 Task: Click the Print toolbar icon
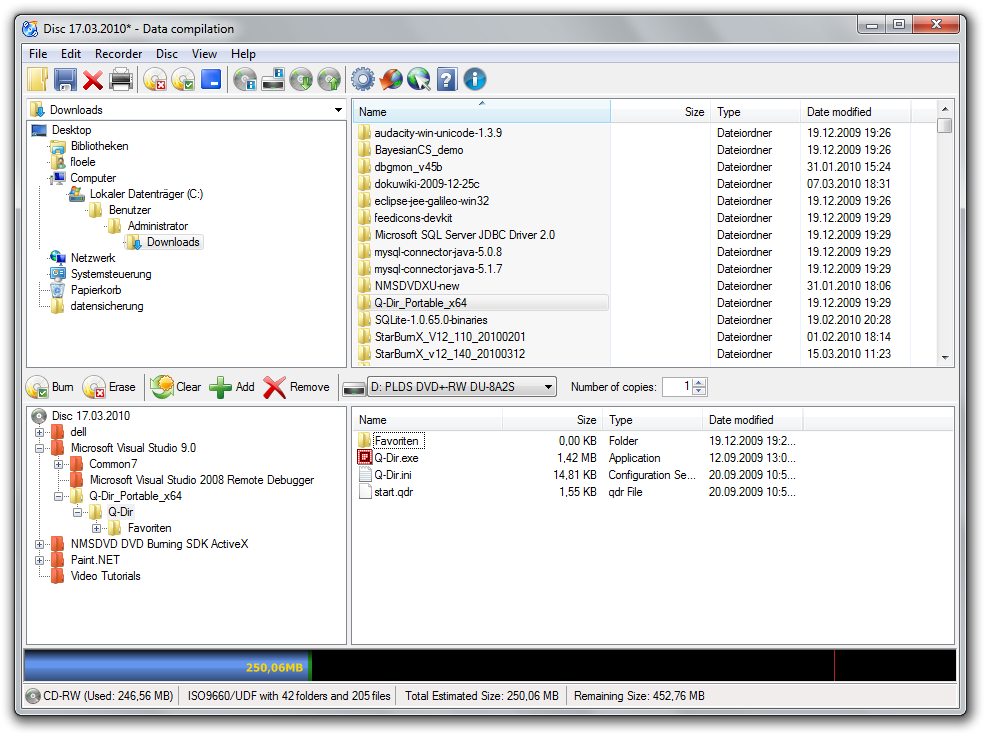120,79
